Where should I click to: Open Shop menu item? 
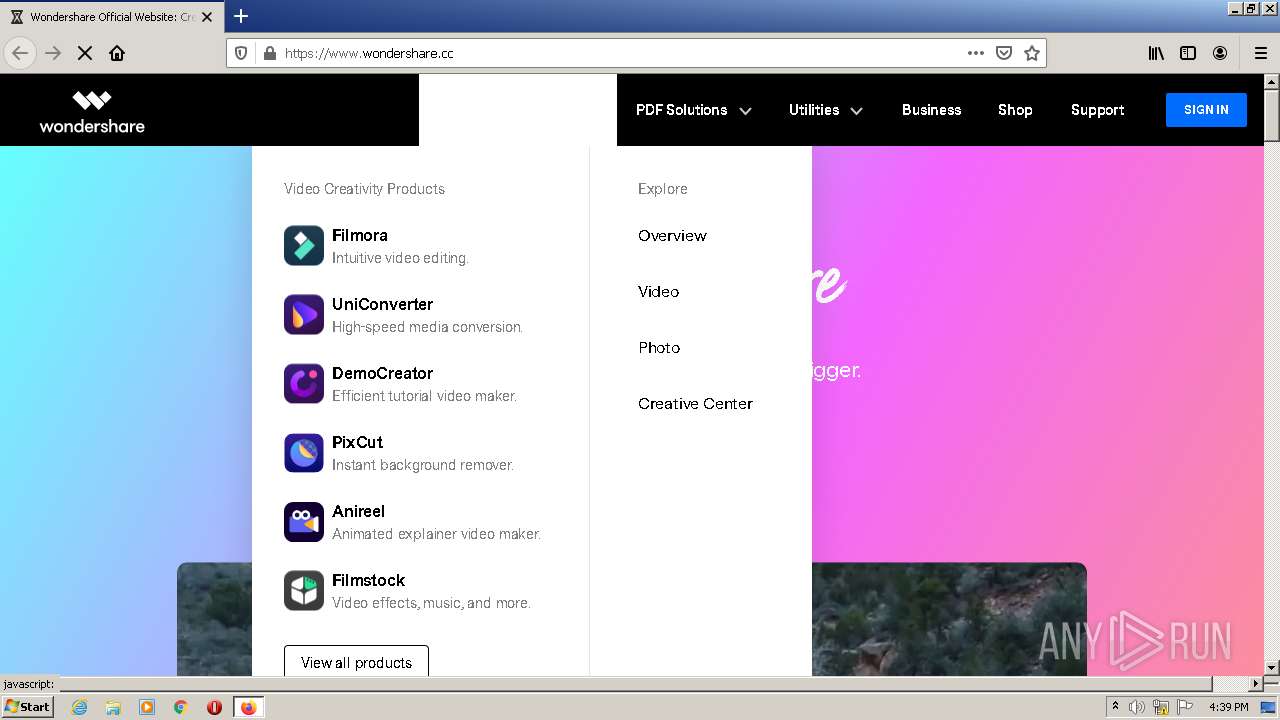pos(1015,110)
